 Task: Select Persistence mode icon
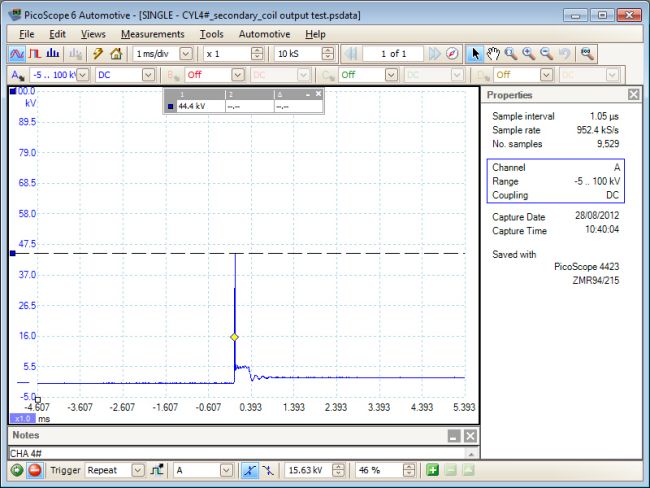tap(35, 54)
